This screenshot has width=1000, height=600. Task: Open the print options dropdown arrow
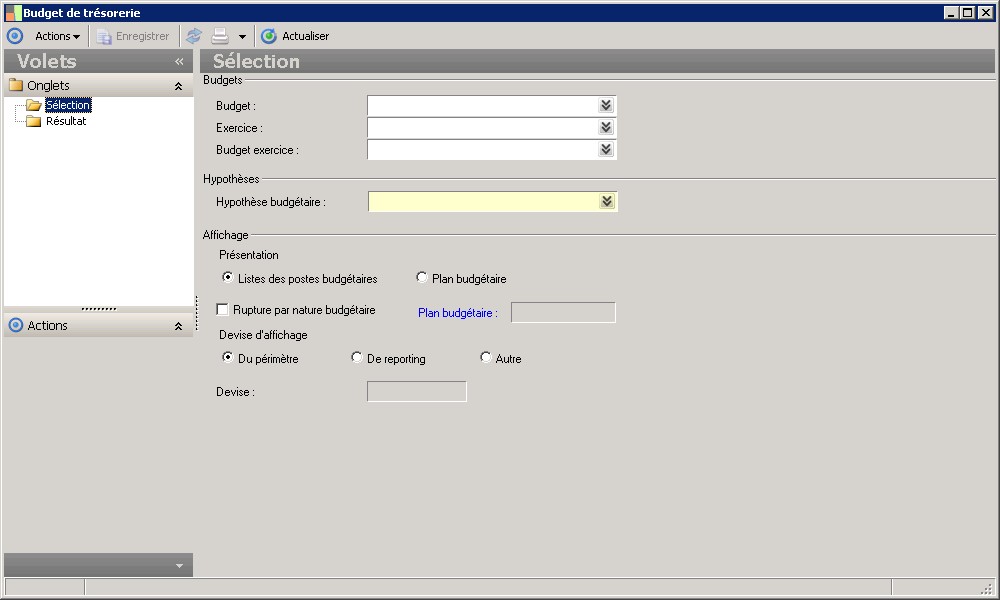point(242,37)
